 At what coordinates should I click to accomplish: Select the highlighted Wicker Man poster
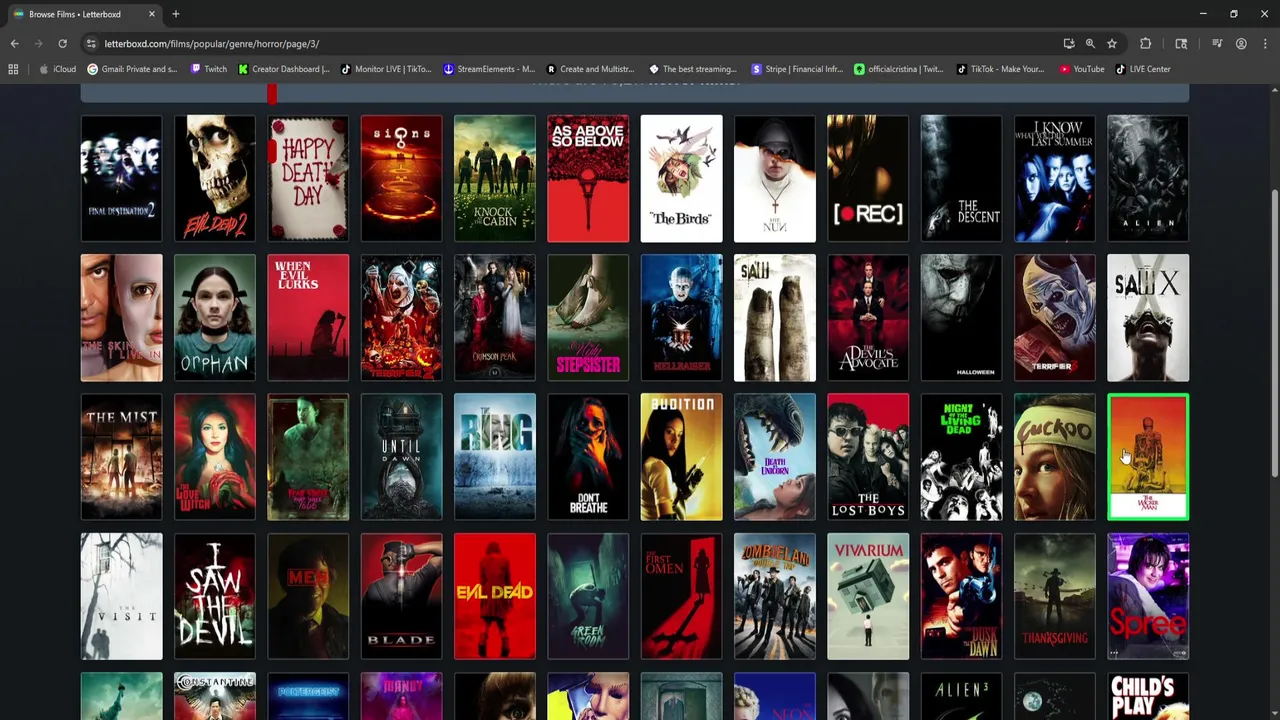pyautogui.click(x=1148, y=457)
